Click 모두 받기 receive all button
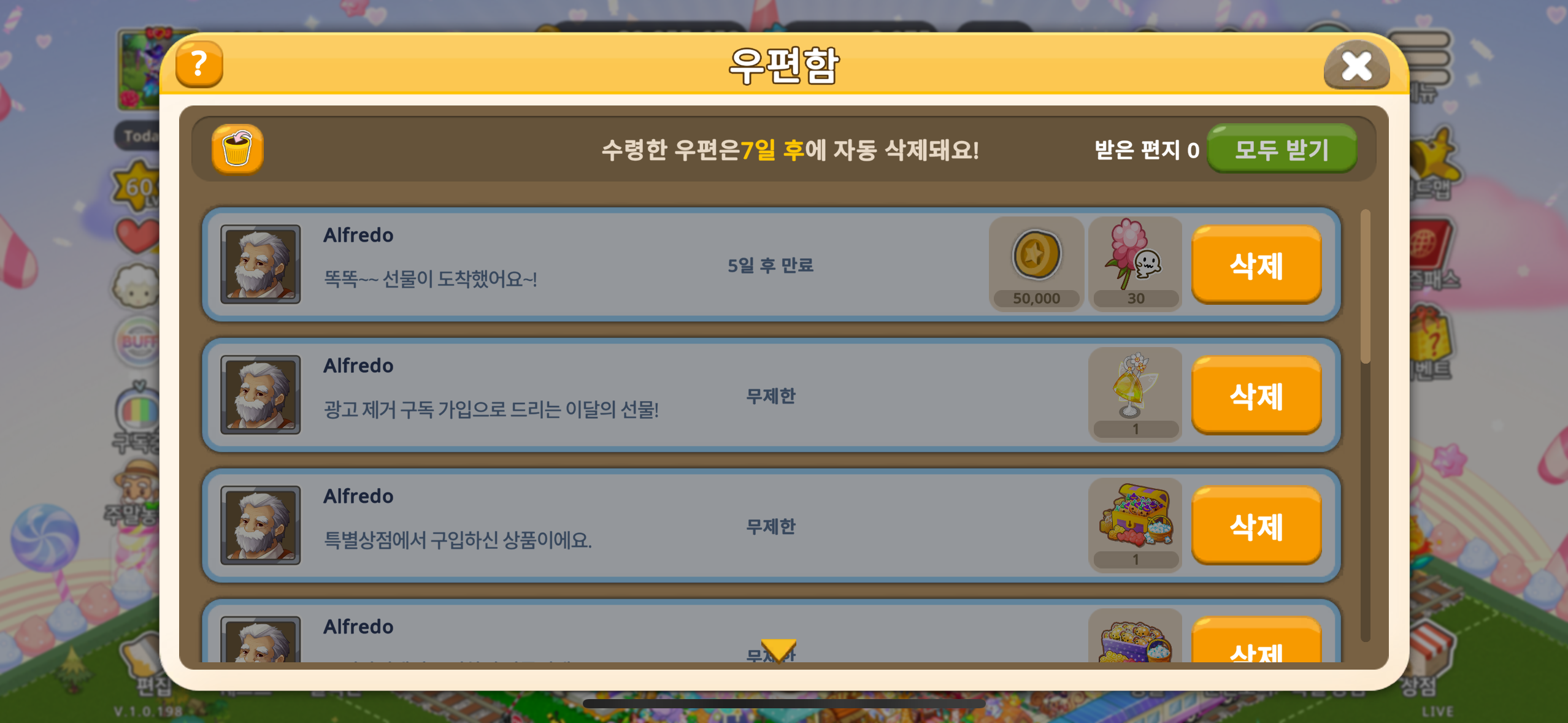The height and width of the screenshot is (723, 1568). tap(1282, 149)
